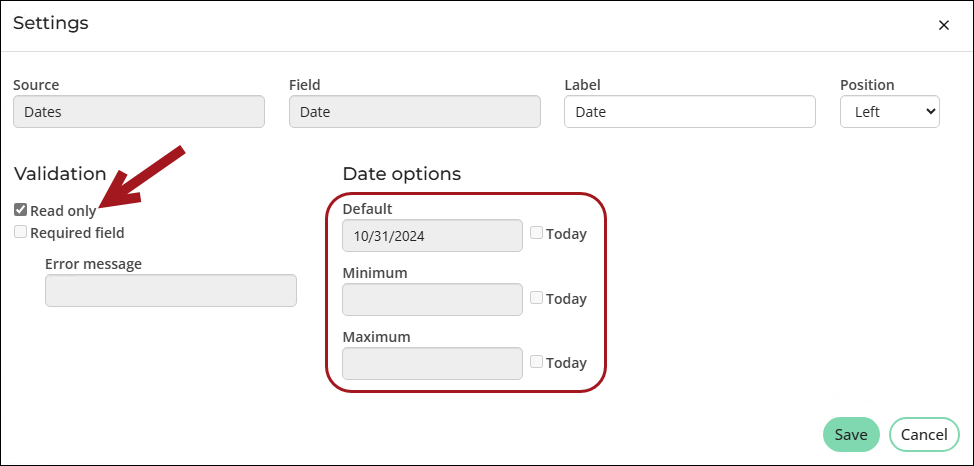Click the Required field label text
Screen dimensions: 974x466
(x=77, y=233)
